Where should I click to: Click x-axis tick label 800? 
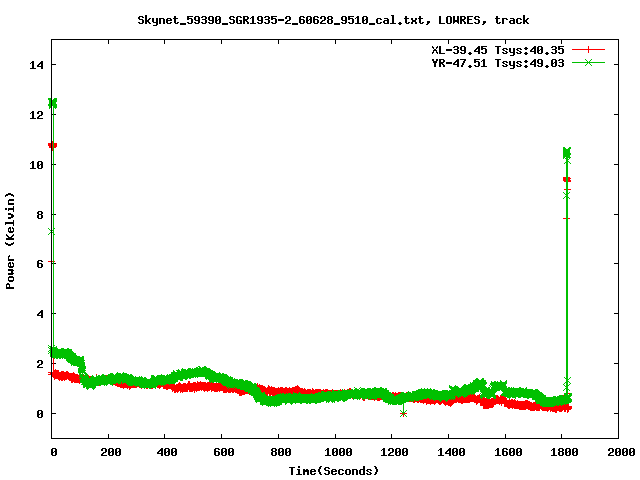(x=281, y=452)
